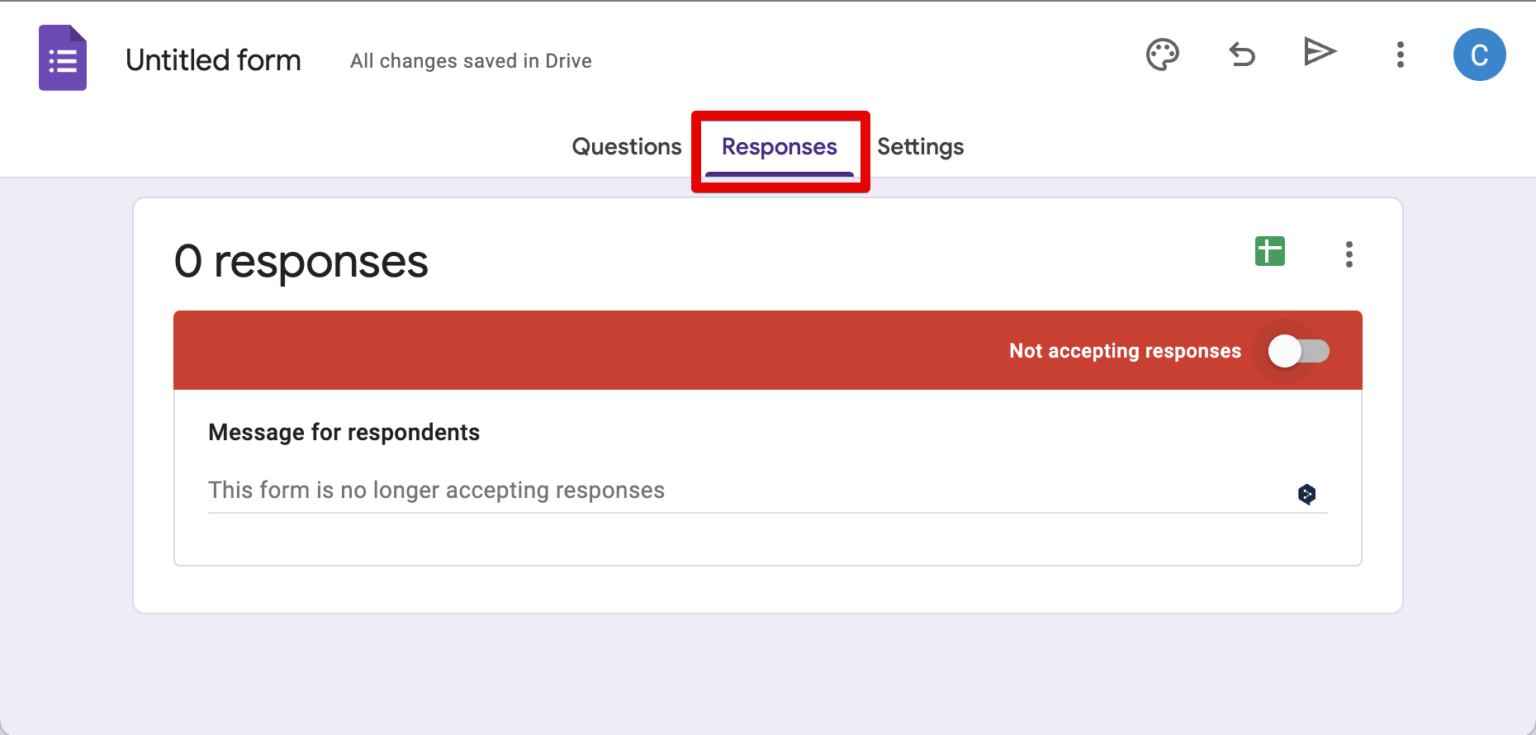The image size is (1536, 735).
Task: Open the responses card three-dot menu
Action: pyautogui.click(x=1349, y=255)
